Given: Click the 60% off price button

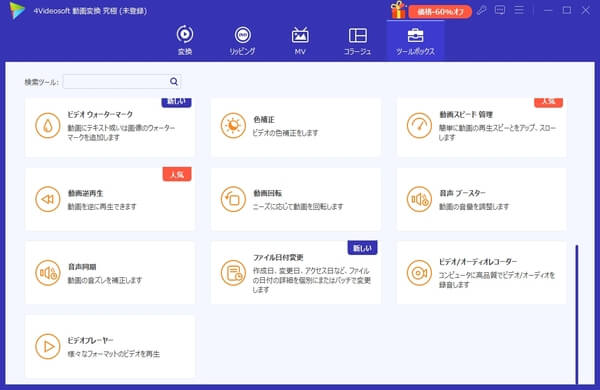Looking at the screenshot, I should [x=440, y=12].
